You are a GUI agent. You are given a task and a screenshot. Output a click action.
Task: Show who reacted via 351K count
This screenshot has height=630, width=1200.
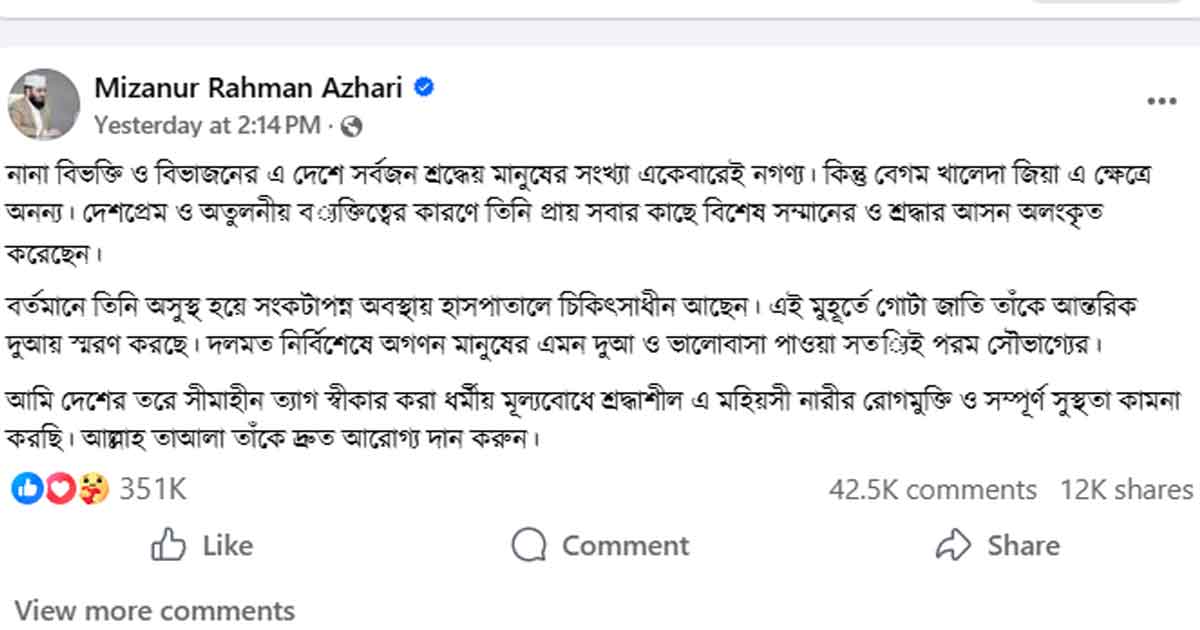pyautogui.click(x=153, y=489)
